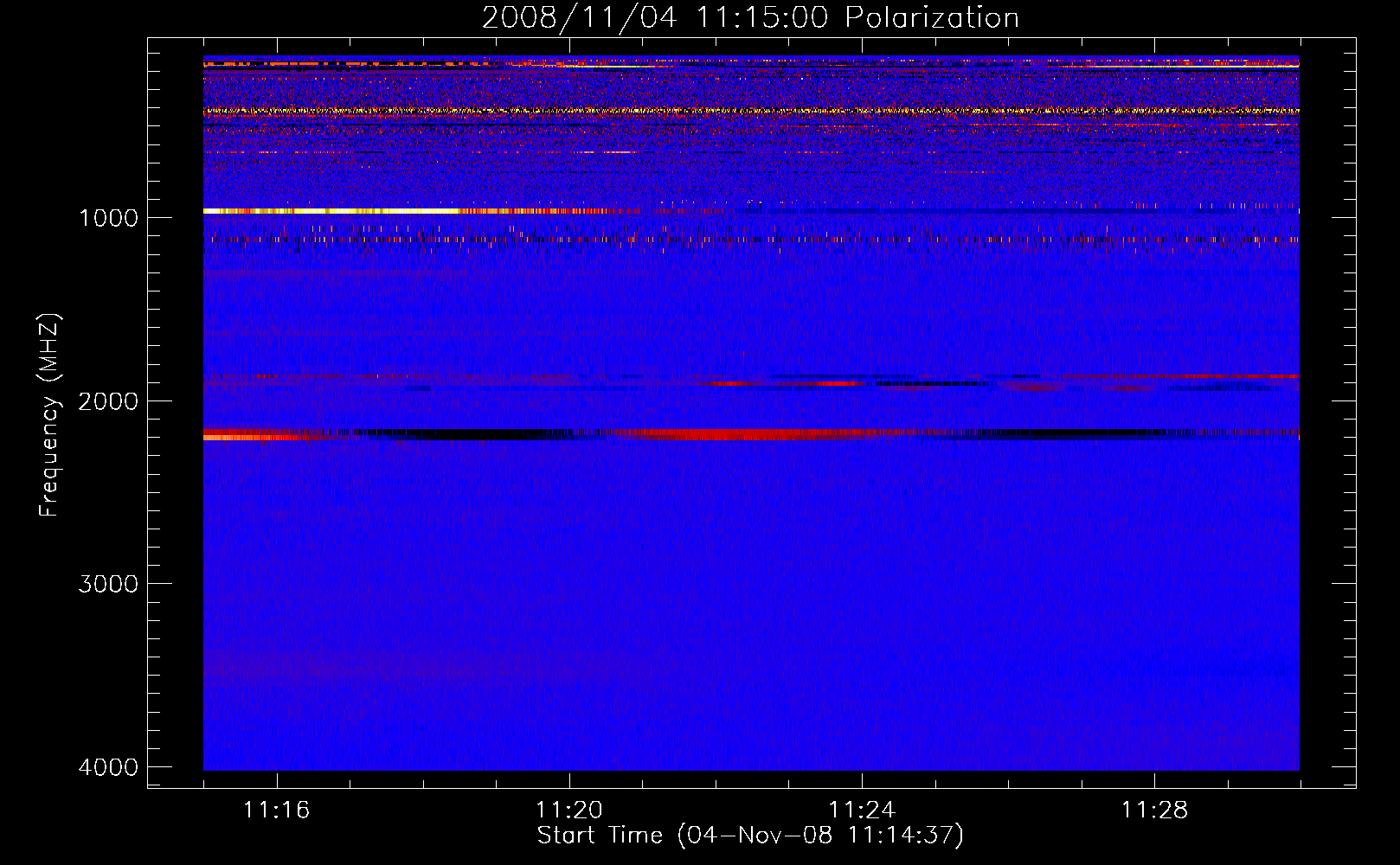Image resolution: width=1400 pixels, height=865 pixels.
Task: Click the 11:28 time tick label
Action: point(1154,810)
